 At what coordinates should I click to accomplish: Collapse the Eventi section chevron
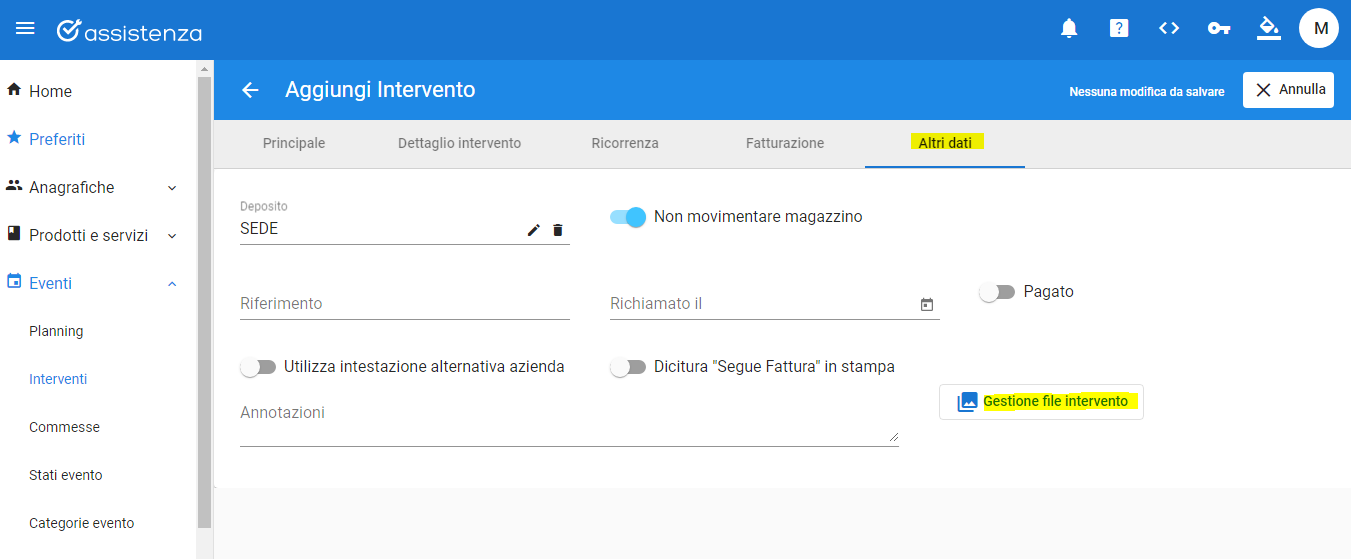(x=172, y=284)
